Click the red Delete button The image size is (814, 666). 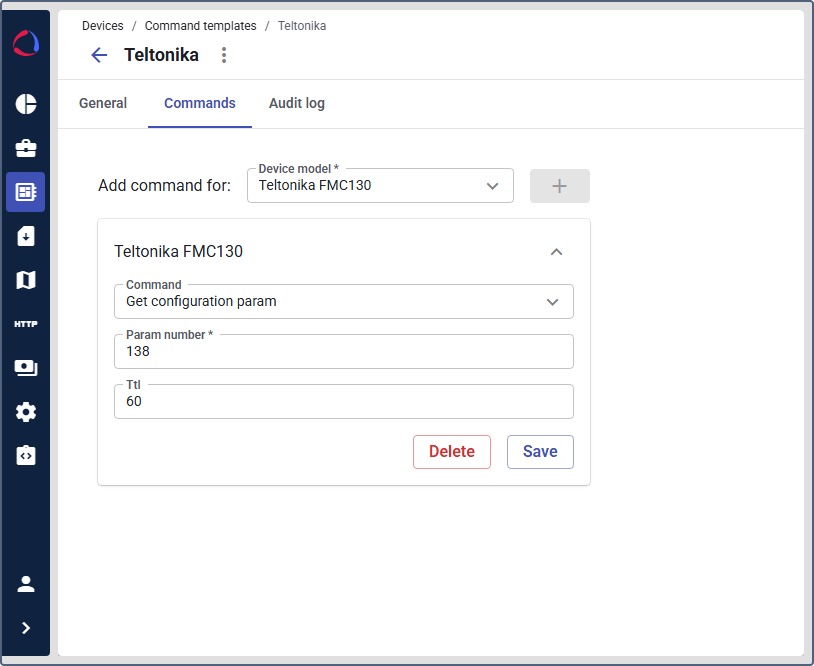click(451, 452)
